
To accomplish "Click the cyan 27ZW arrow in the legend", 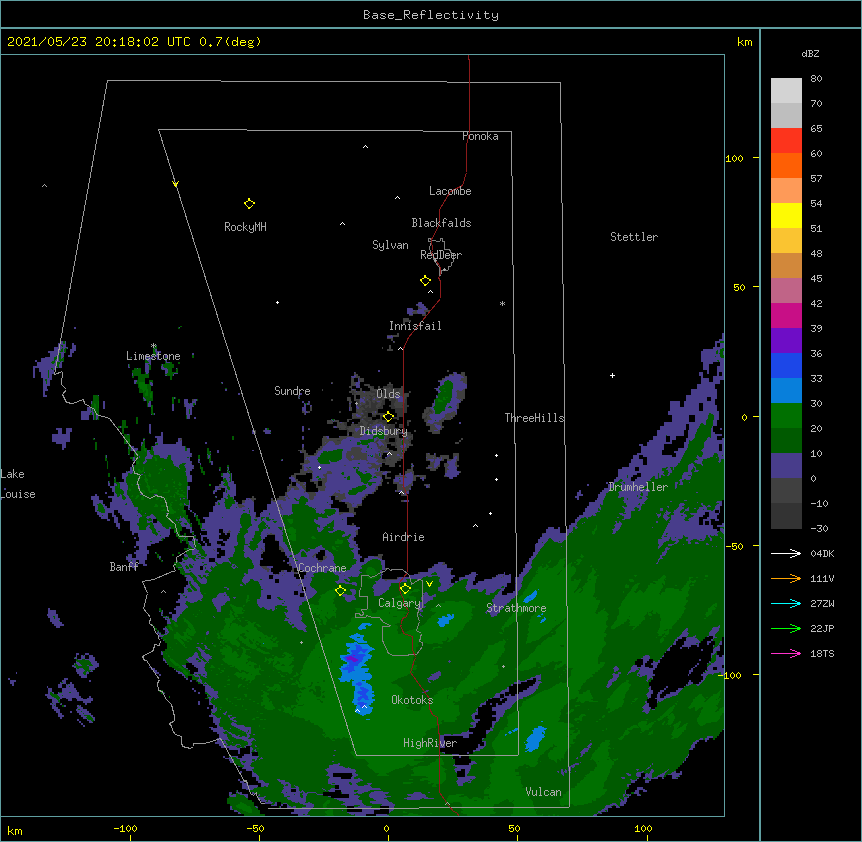I will pyautogui.click(x=786, y=603).
